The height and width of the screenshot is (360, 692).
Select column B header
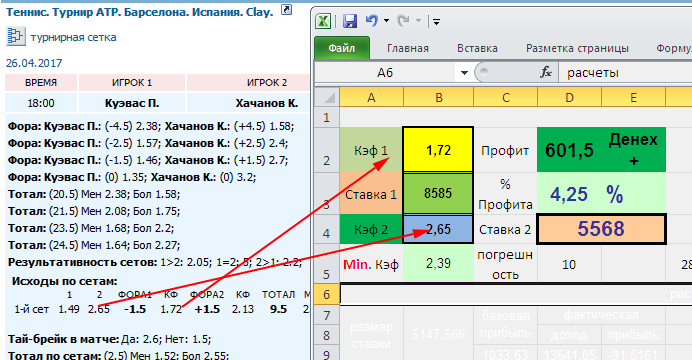coord(438,97)
